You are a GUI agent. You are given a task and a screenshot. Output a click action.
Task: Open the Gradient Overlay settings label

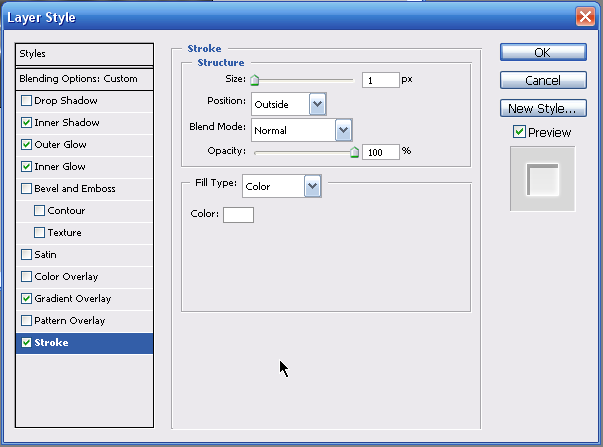coord(73,299)
